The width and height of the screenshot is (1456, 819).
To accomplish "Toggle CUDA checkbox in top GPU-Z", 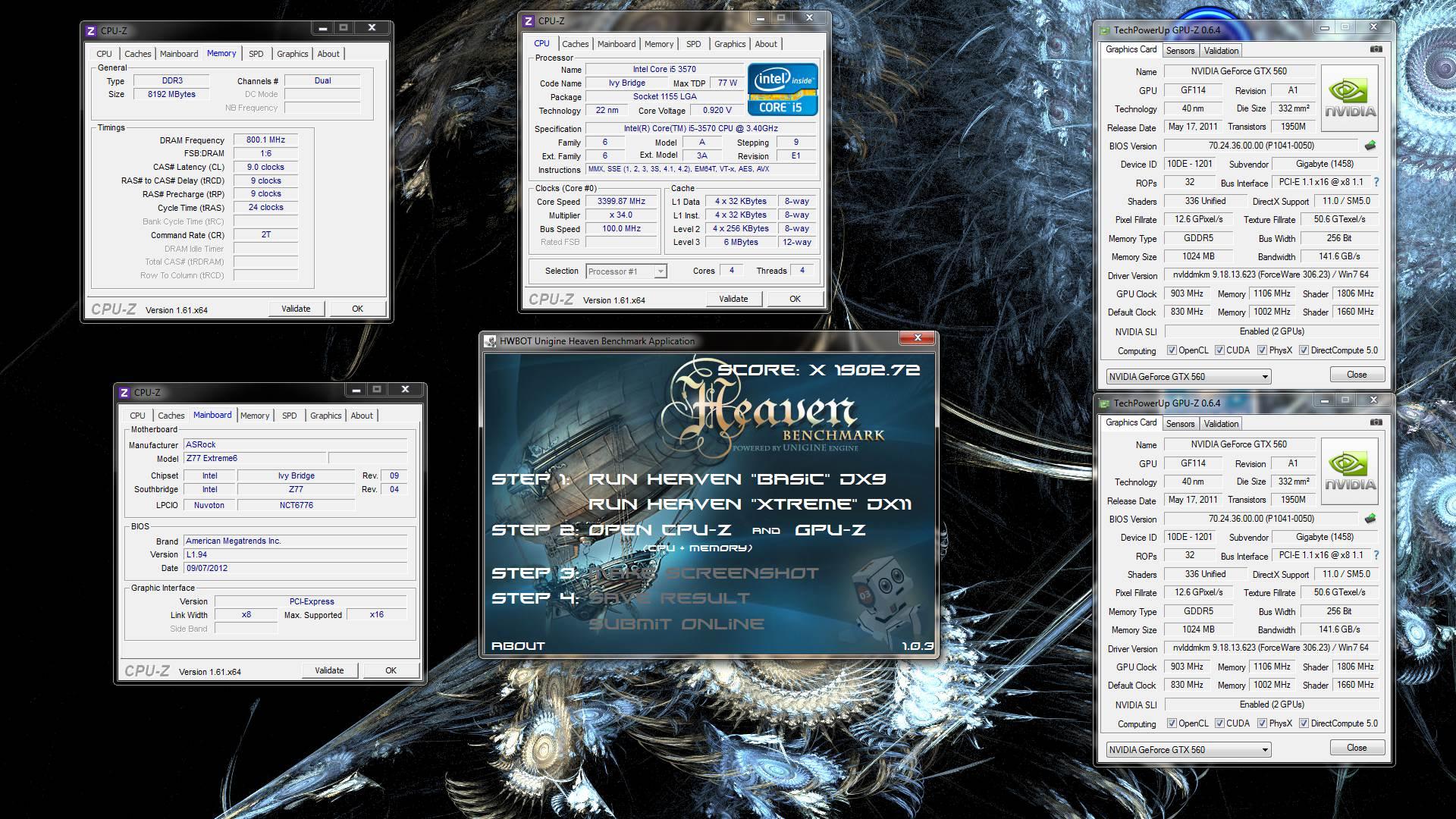I will (1219, 350).
